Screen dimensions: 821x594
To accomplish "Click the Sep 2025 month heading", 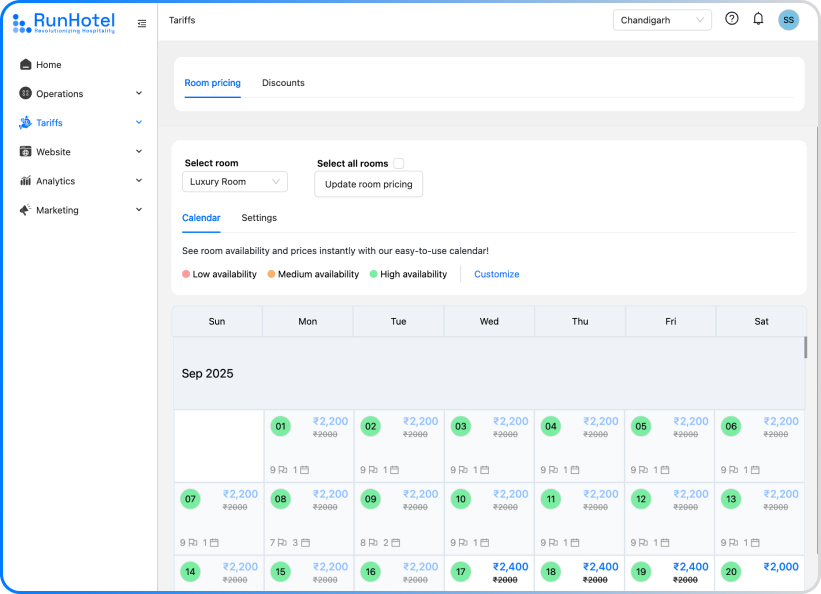I will click(207, 373).
